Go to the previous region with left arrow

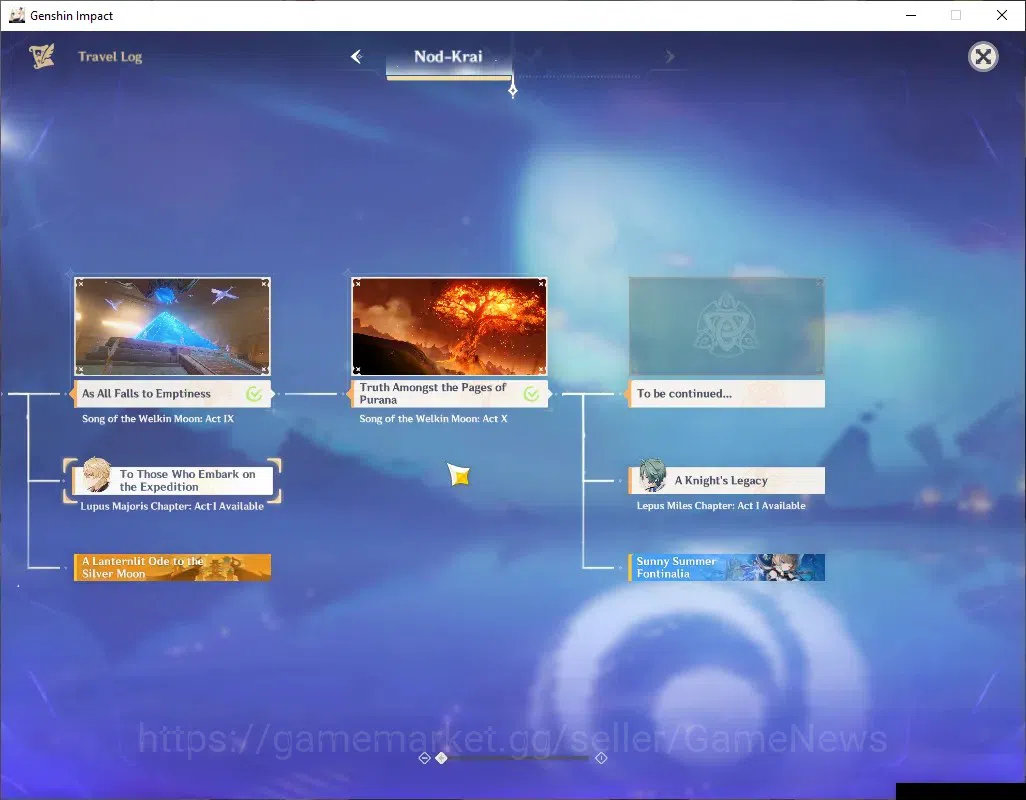(x=357, y=57)
